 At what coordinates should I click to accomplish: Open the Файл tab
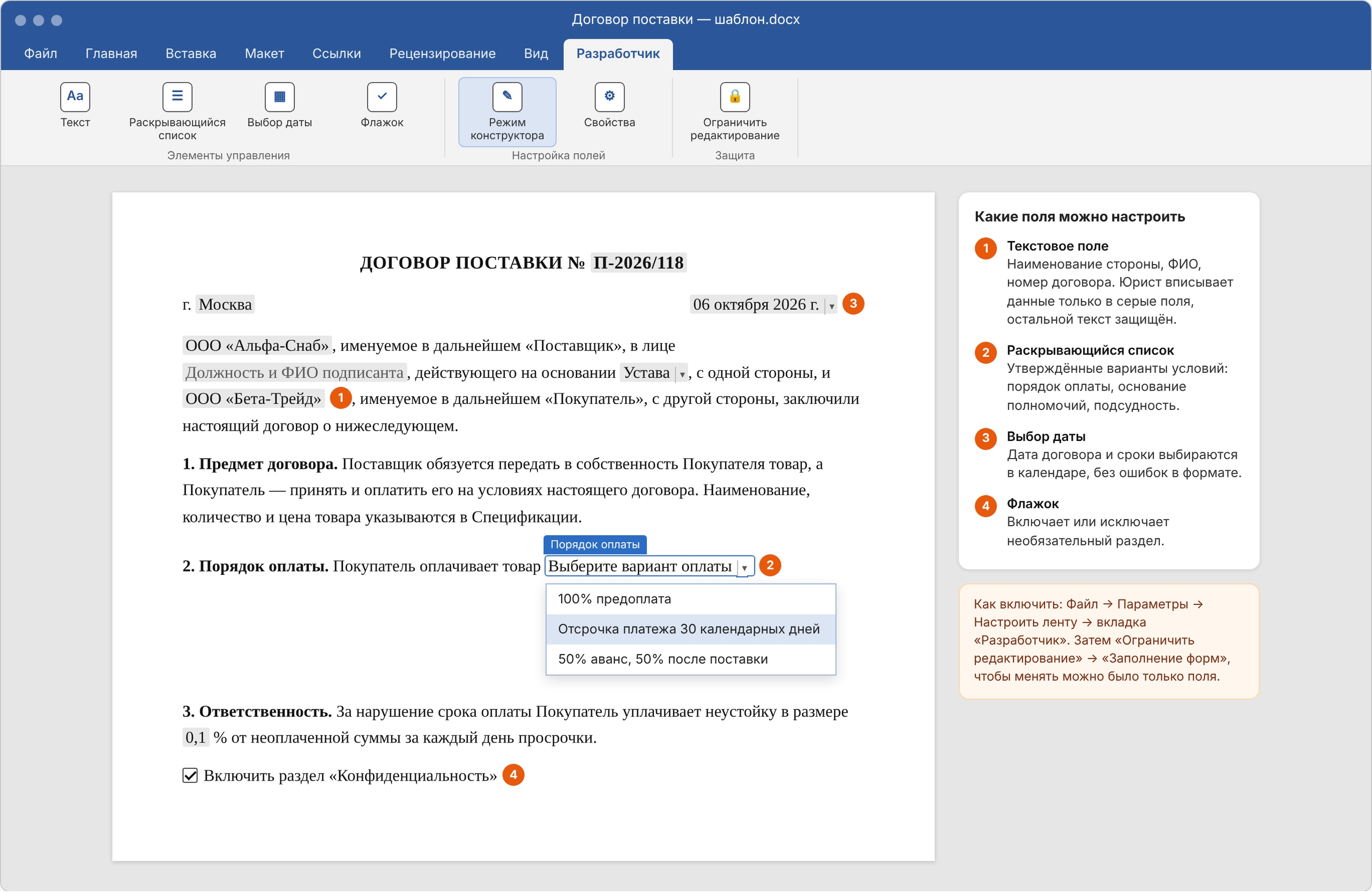pyautogui.click(x=40, y=54)
